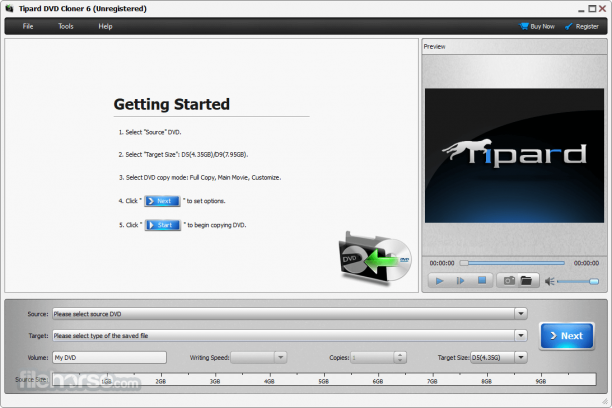Play the preview video

point(439,281)
